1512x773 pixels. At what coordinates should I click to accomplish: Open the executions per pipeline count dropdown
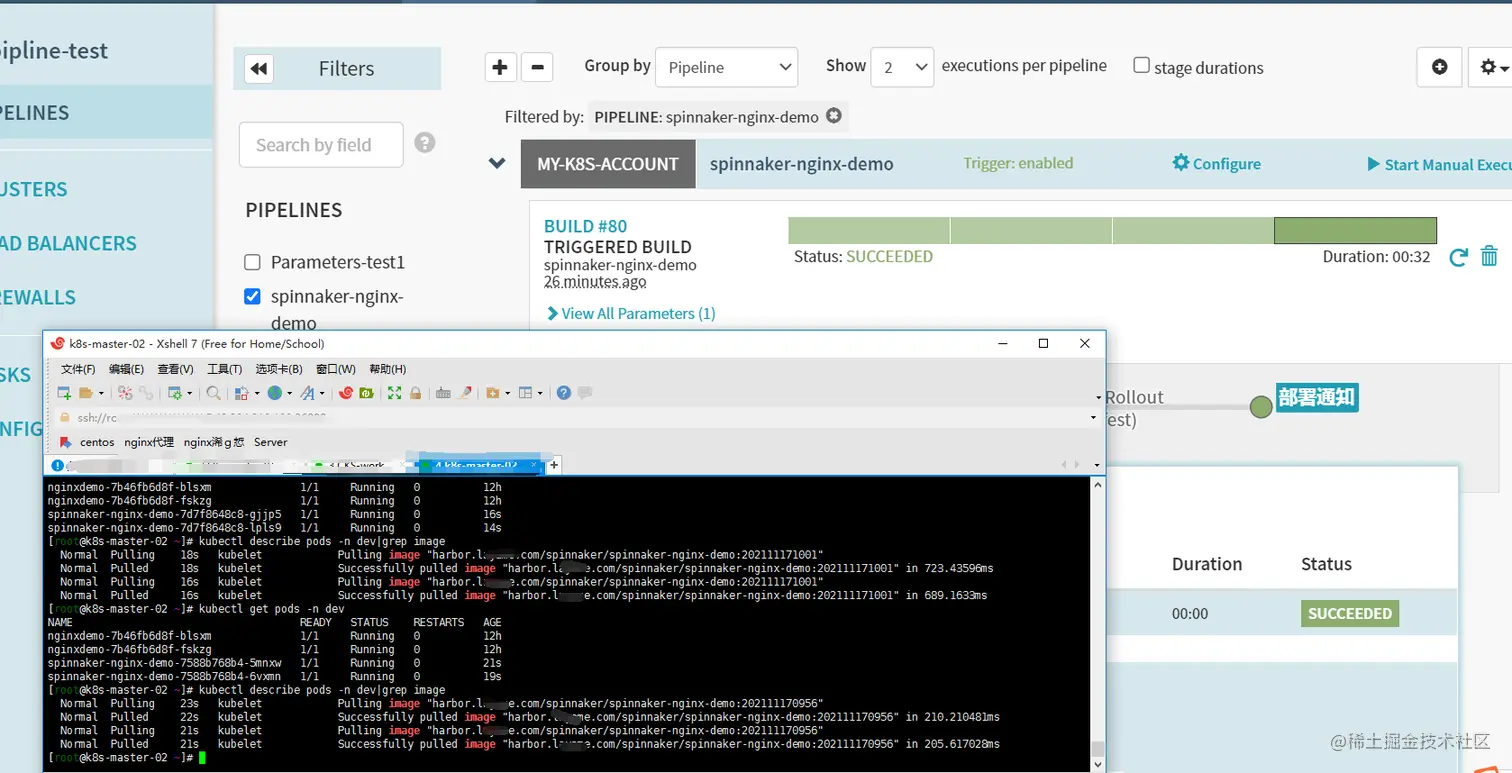902,67
